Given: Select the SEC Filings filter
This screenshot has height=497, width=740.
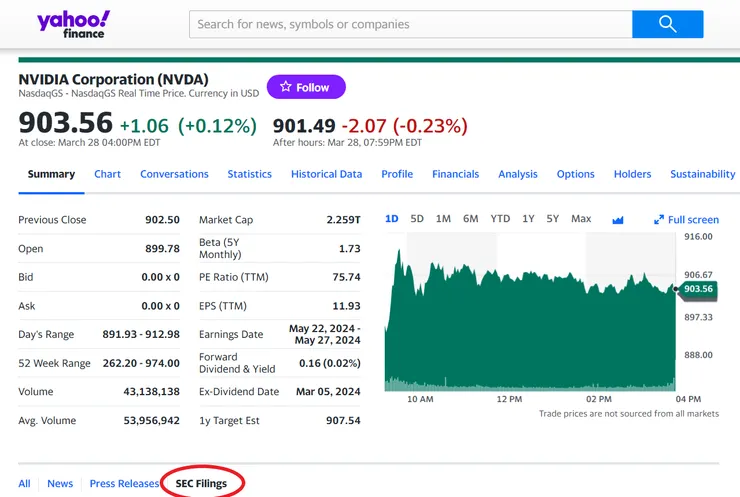Looking at the screenshot, I should coord(201,483).
